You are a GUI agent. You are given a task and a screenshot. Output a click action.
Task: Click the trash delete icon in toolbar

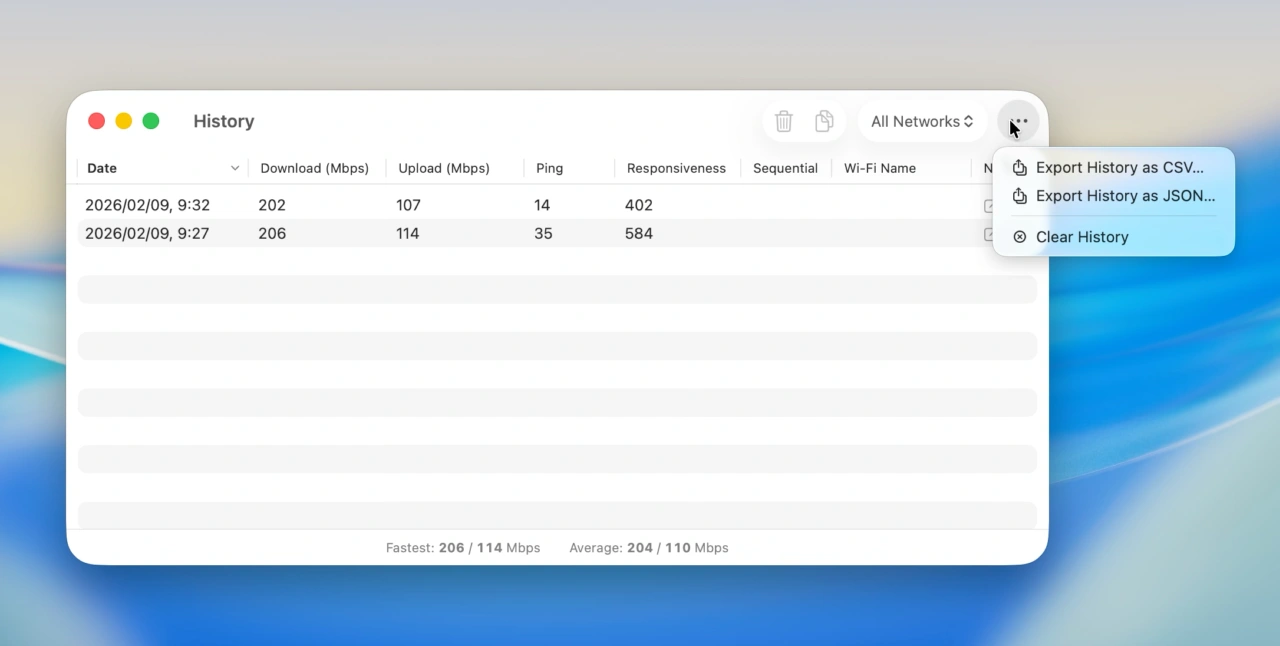click(x=784, y=122)
